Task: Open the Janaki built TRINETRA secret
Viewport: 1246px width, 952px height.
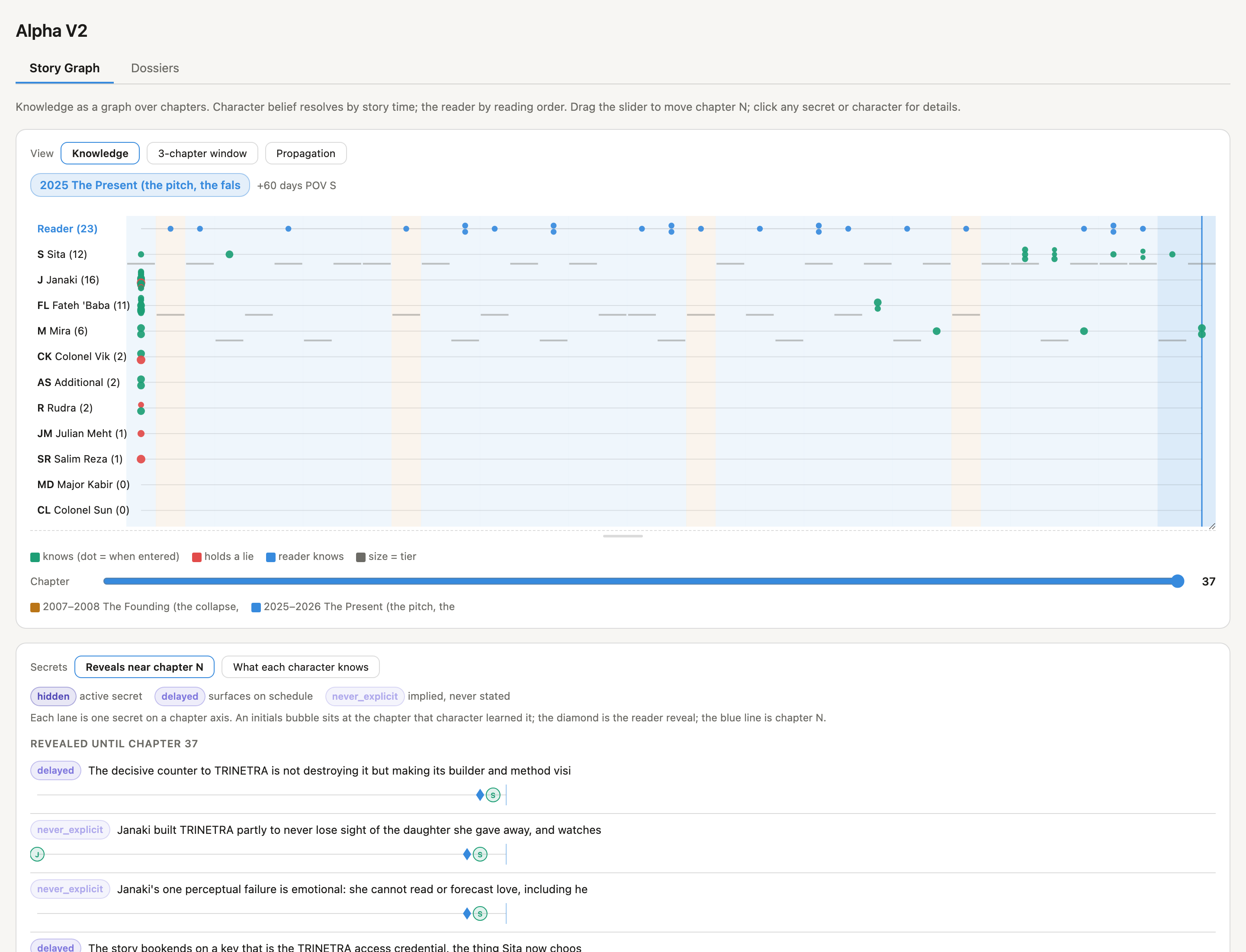Action: (359, 830)
